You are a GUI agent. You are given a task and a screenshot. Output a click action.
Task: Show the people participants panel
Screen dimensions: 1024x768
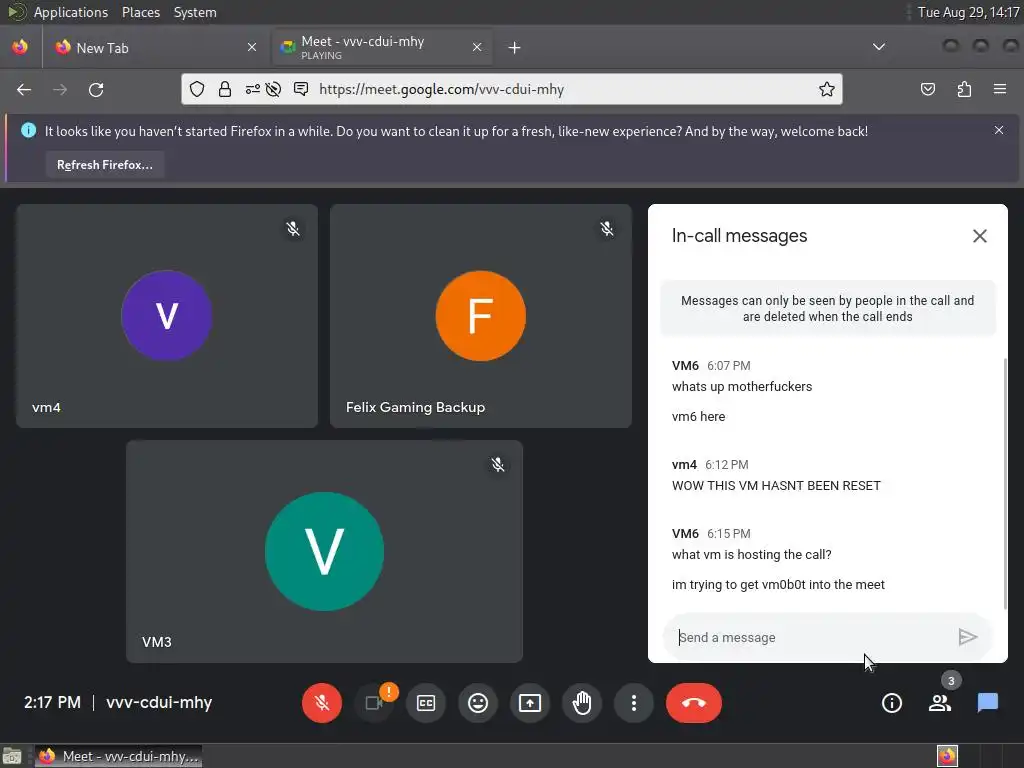pyautogui.click(x=940, y=703)
